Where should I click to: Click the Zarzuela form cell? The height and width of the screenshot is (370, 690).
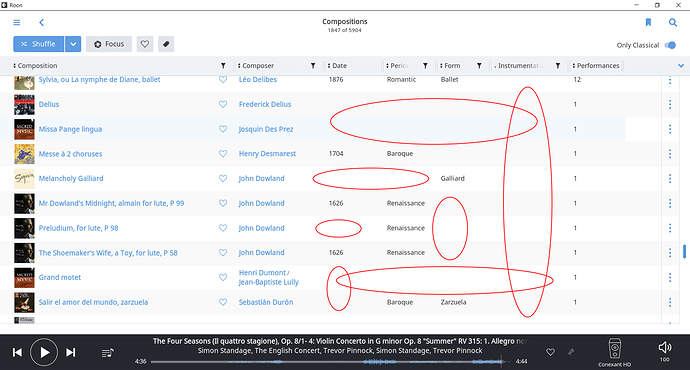(x=453, y=302)
